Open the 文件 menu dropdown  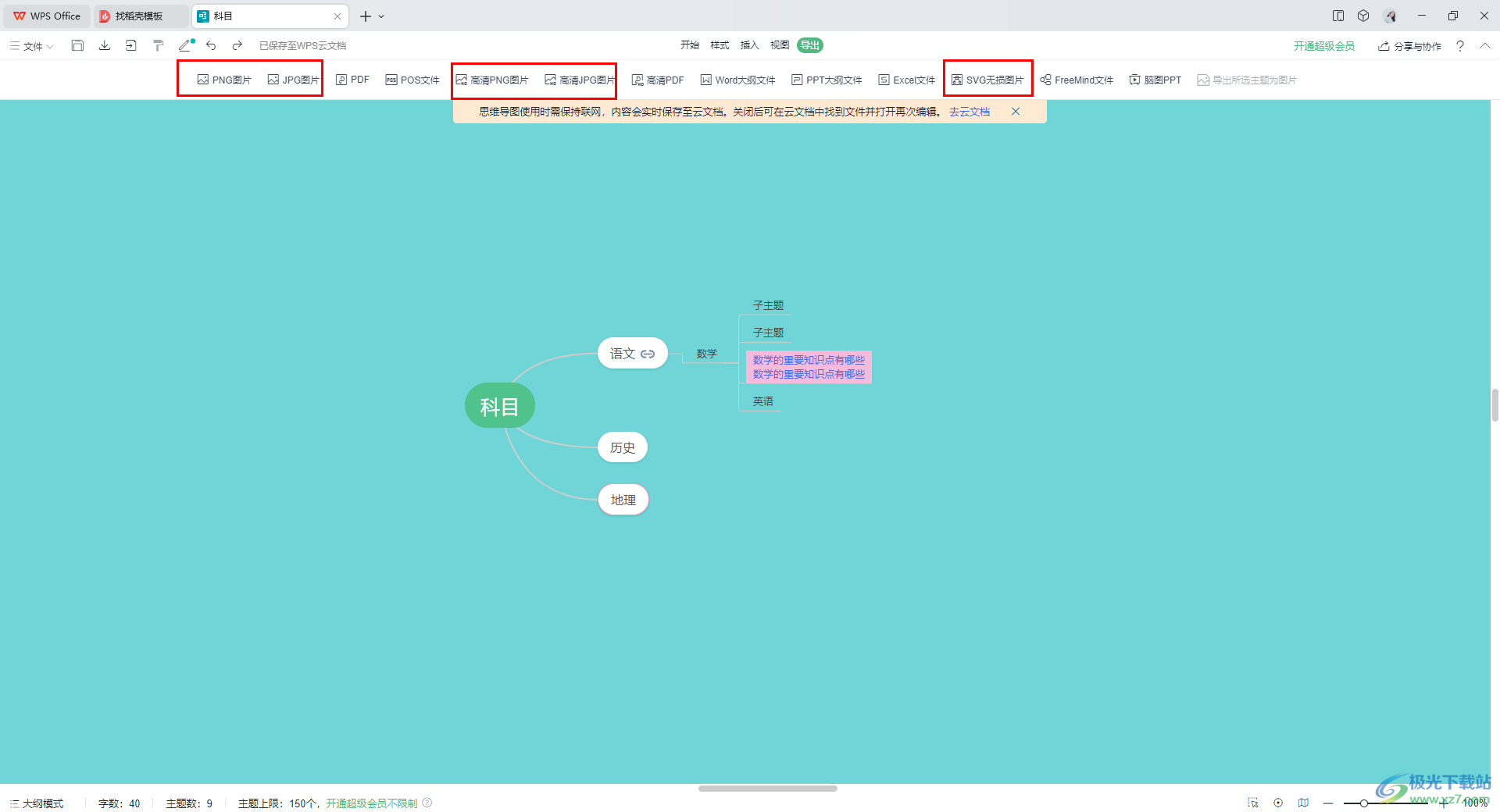click(x=32, y=46)
